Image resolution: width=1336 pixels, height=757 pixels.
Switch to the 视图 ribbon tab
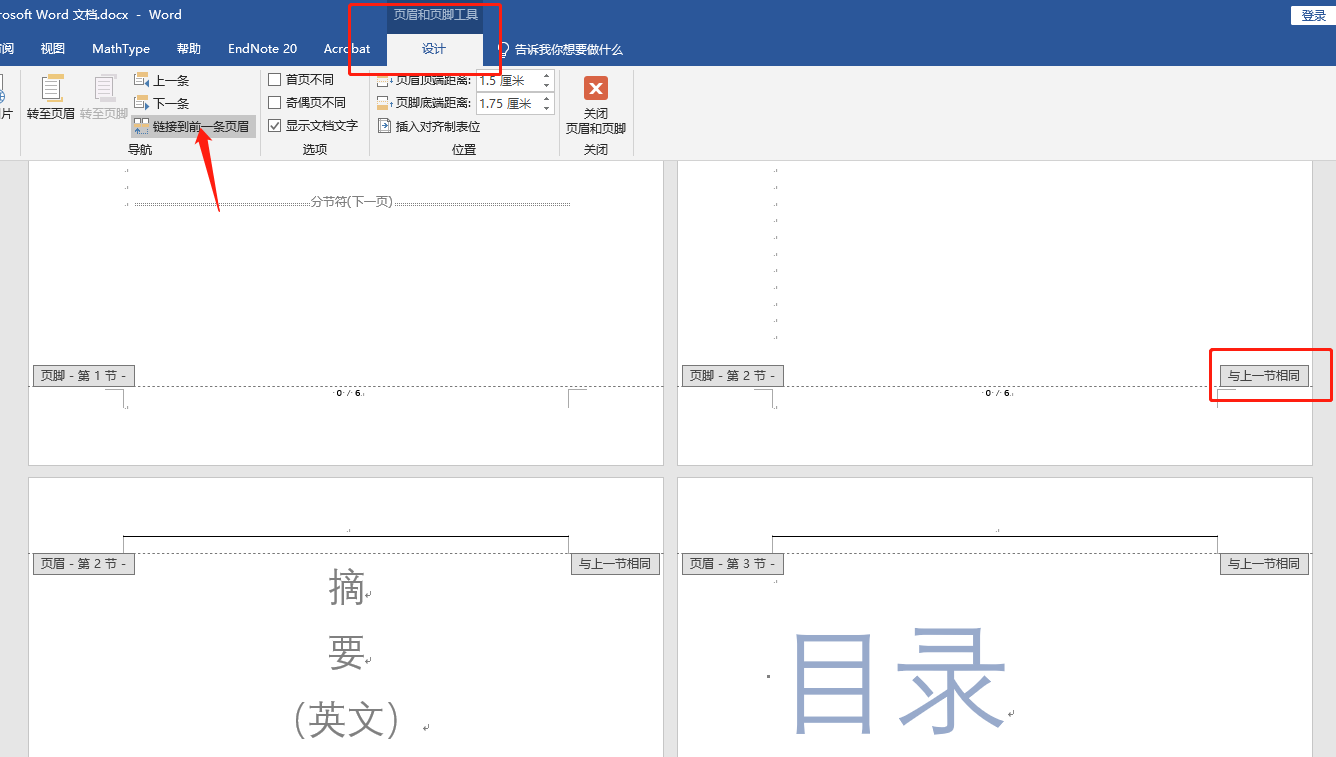click(x=52, y=48)
